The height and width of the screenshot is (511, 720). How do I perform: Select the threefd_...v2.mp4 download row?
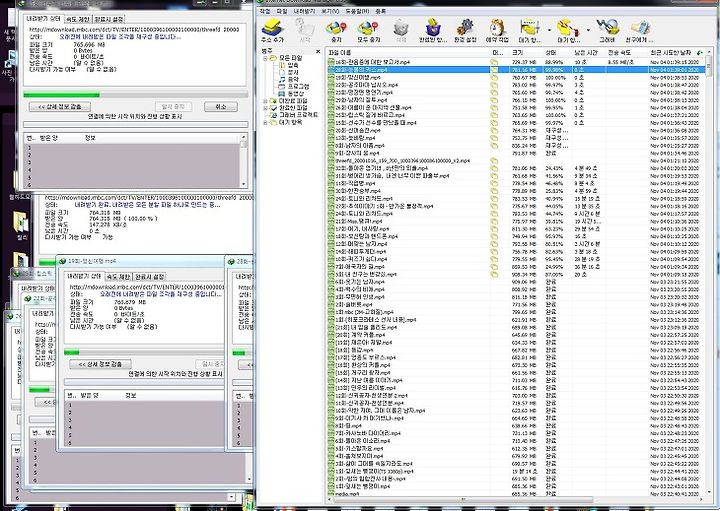516,161
